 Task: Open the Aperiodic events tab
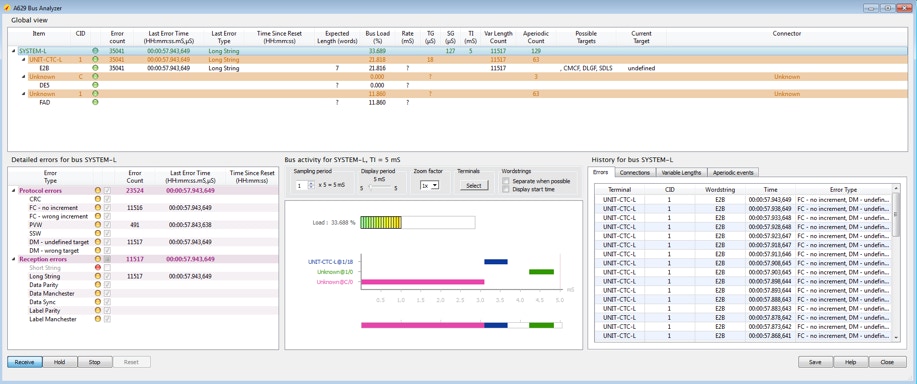click(x=733, y=172)
